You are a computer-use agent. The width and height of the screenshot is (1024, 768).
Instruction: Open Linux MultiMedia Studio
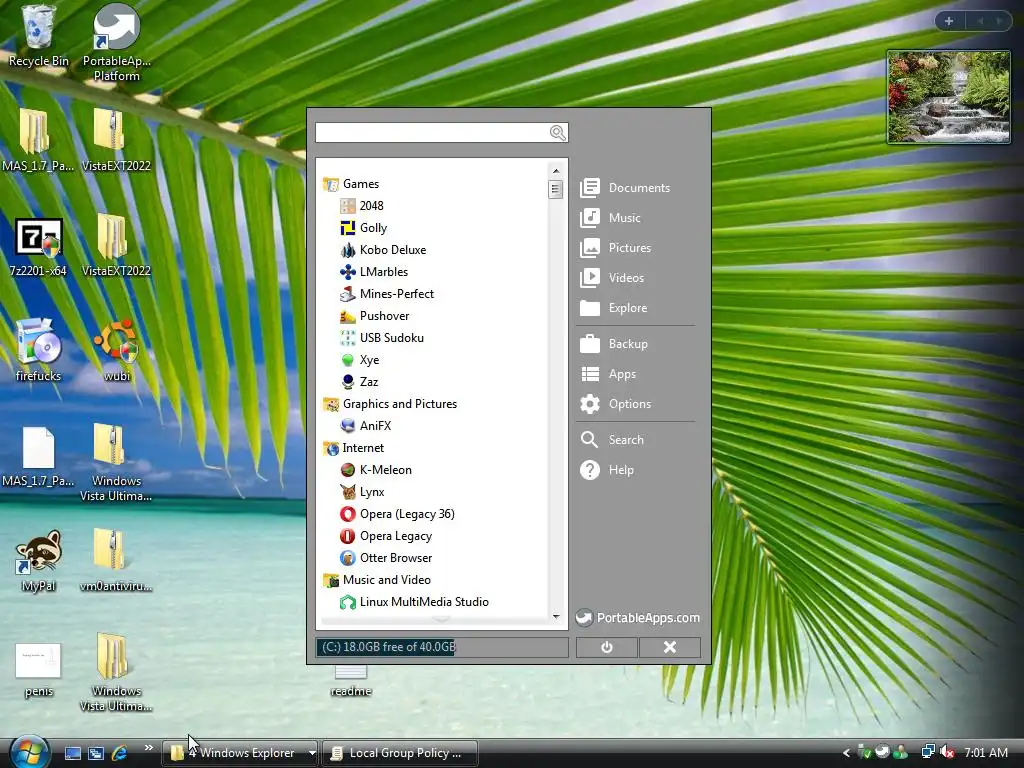(414, 602)
